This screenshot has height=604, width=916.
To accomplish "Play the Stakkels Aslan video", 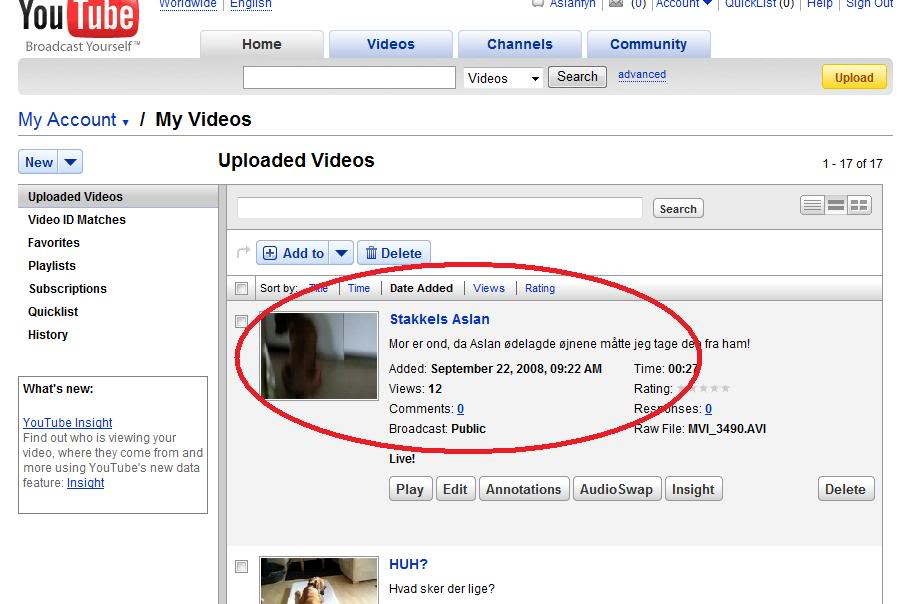I will 410,489.
